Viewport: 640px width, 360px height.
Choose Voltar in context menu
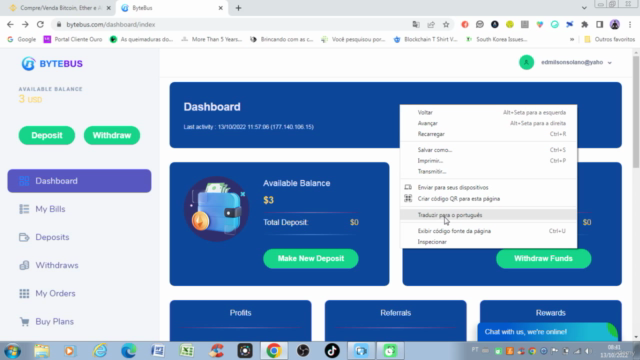(x=489, y=112)
